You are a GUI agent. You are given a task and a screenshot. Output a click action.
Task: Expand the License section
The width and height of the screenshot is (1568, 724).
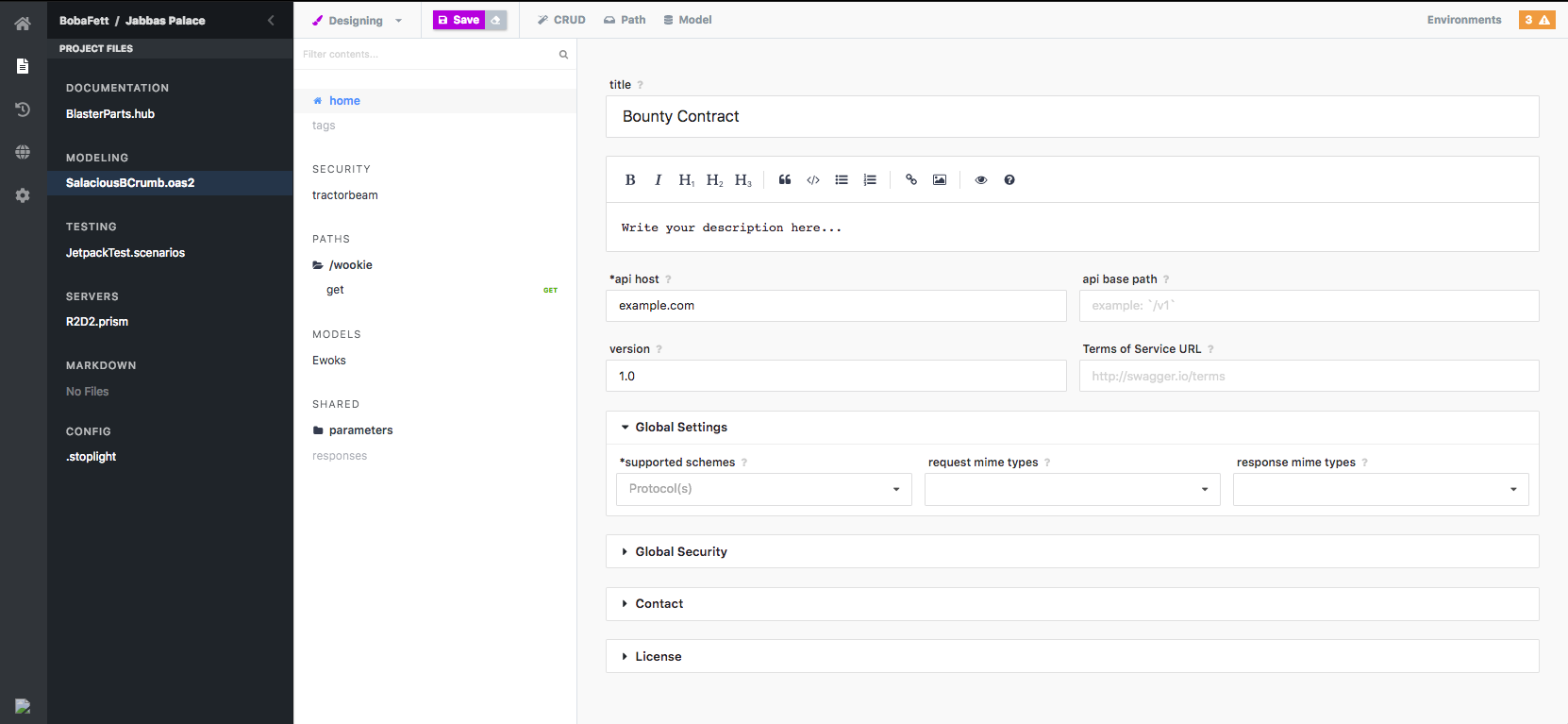(658, 656)
